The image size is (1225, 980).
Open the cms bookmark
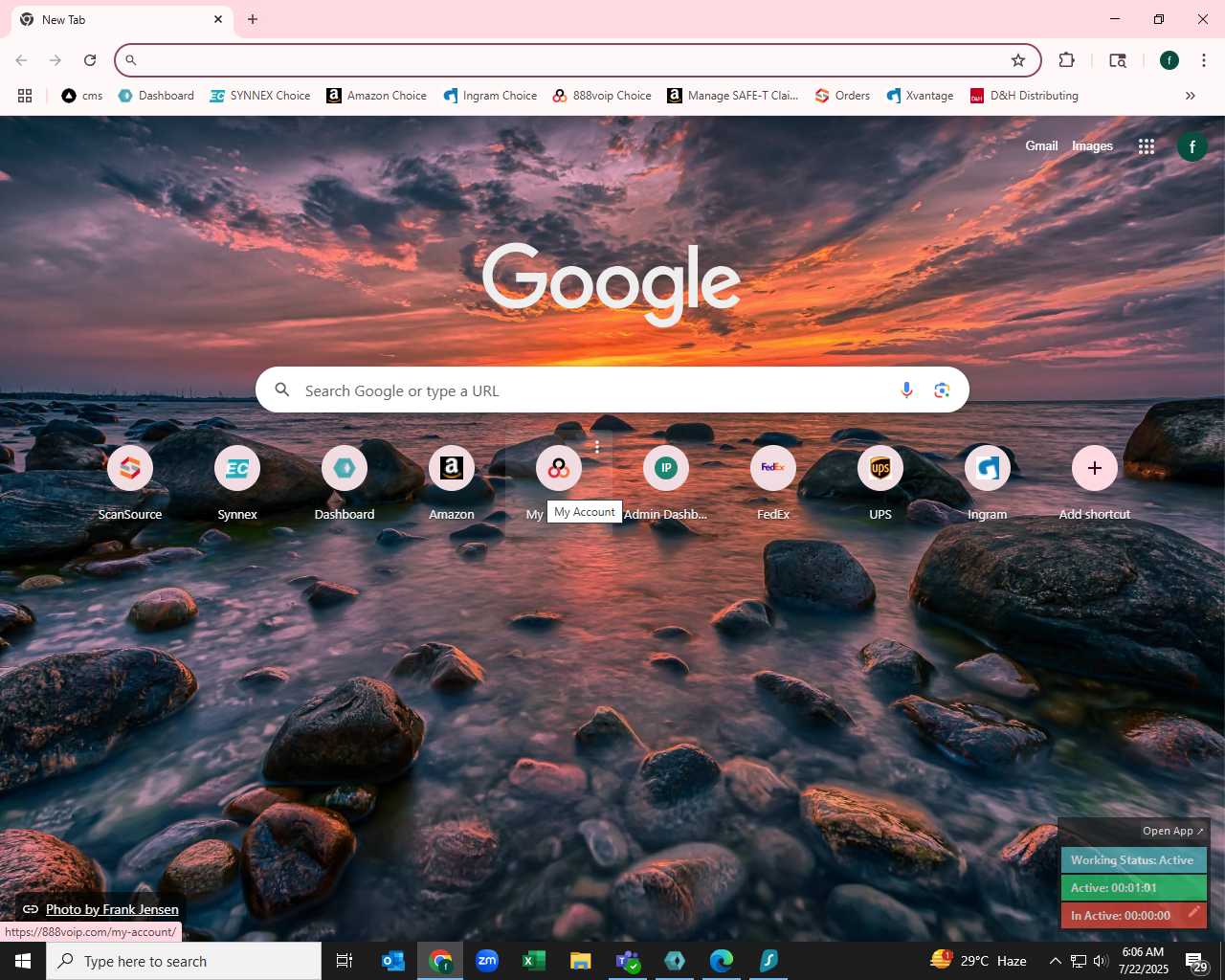82,96
